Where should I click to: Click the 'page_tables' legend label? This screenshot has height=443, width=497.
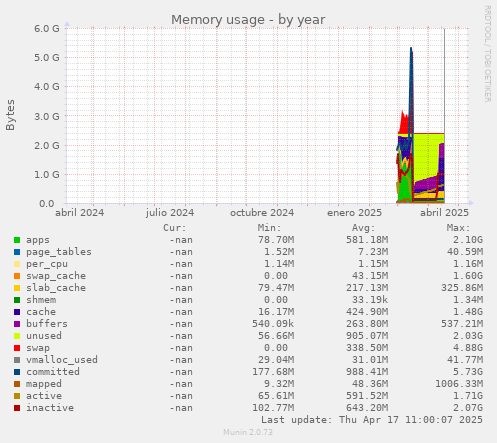[x=59, y=252]
